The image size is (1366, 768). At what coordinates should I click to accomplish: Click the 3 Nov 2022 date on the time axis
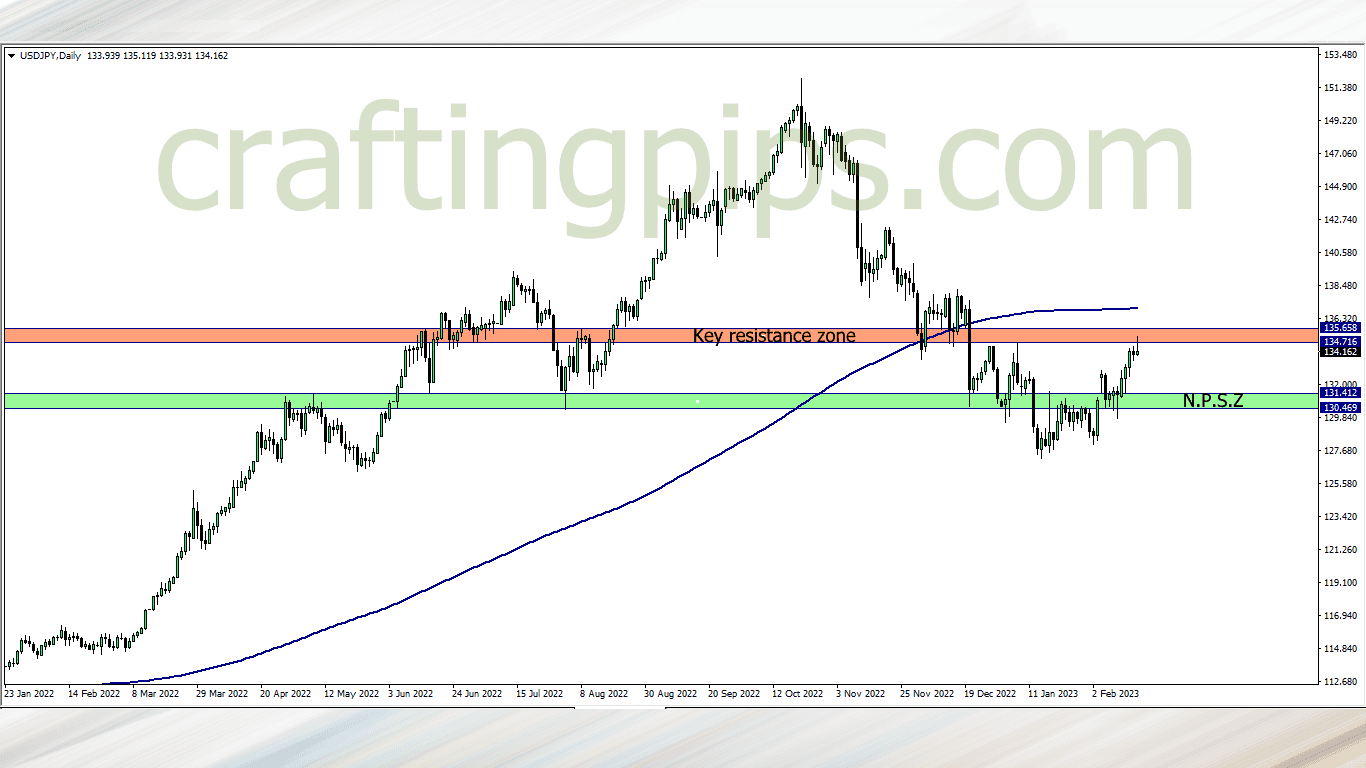tap(861, 693)
